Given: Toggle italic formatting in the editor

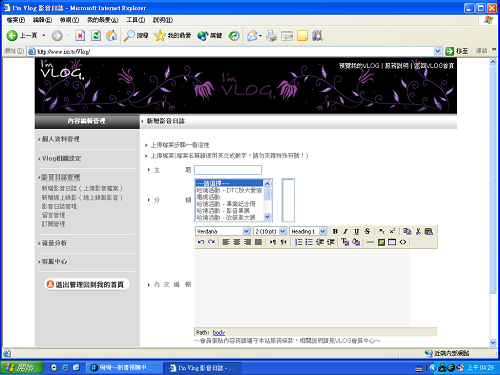Looking at the screenshot, I should click(x=346, y=231).
